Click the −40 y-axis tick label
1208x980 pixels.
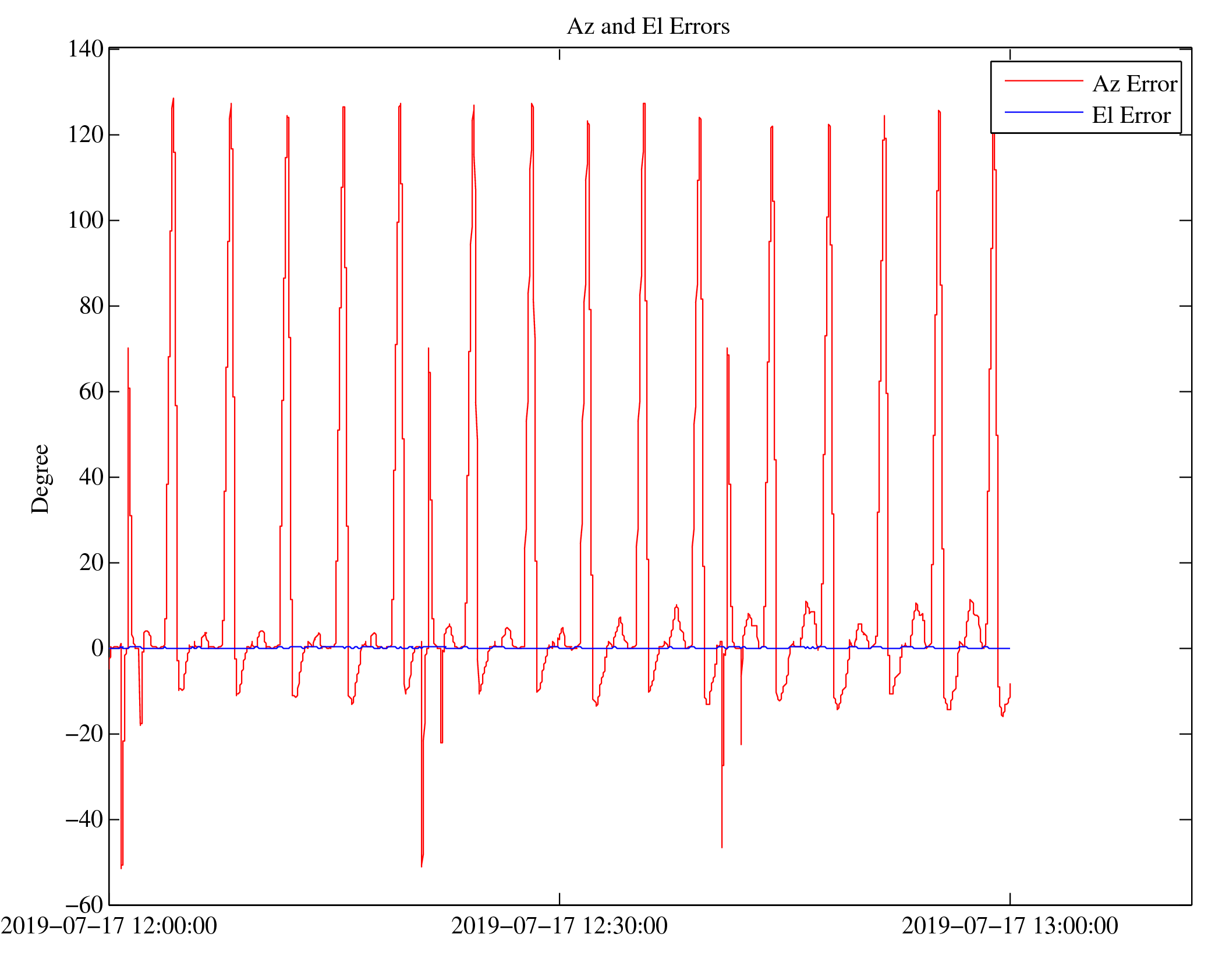pyautogui.click(x=84, y=819)
